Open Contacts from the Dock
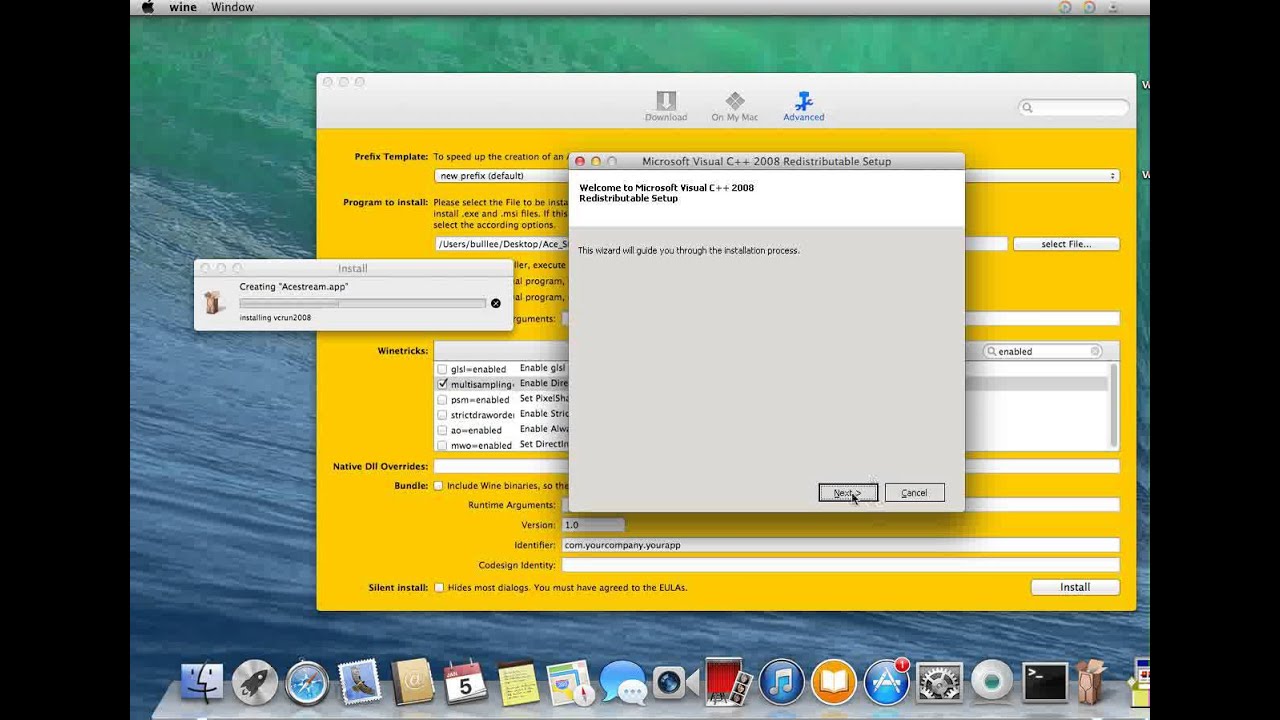Image resolution: width=1280 pixels, height=720 pixels. click(x=412, y=682)
